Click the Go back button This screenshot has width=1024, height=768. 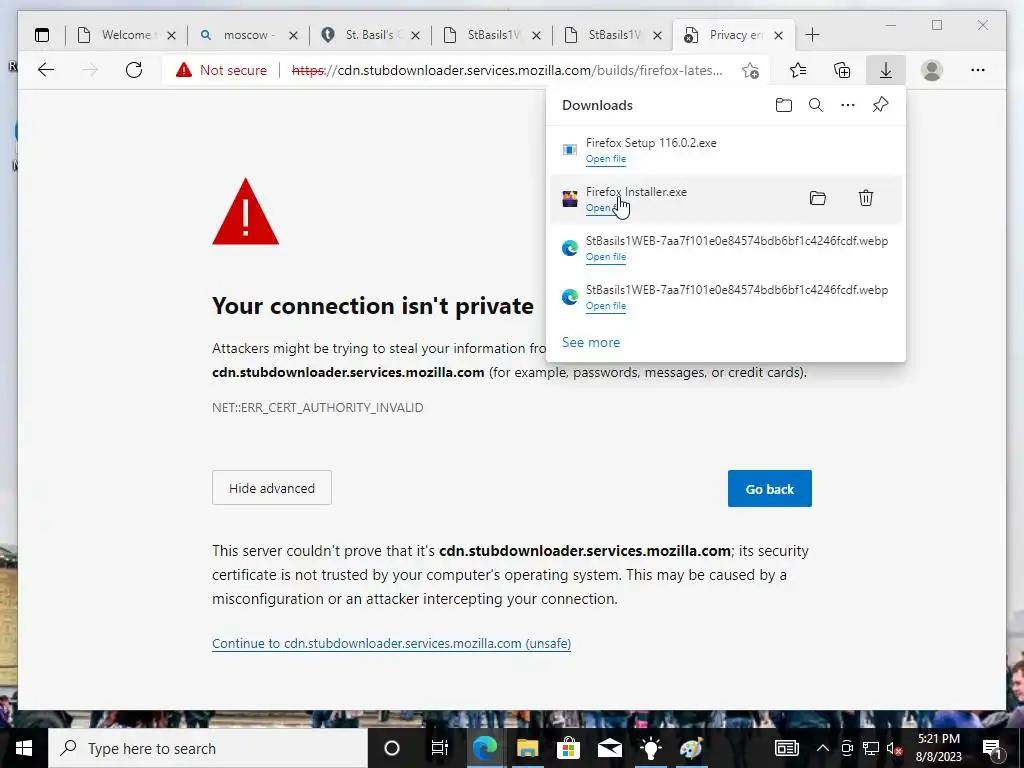pos(769,488)
